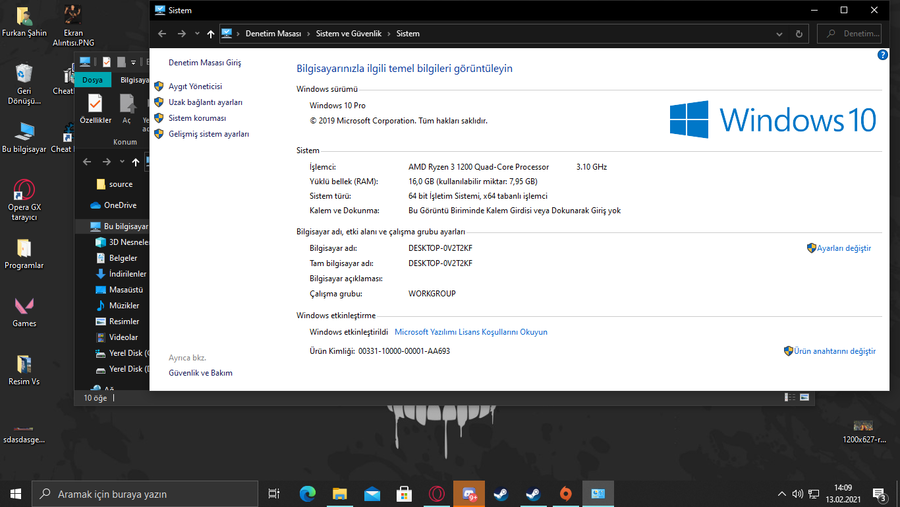The height and width of the screenshot is (507, 900).
Task: Click the refresh button in address bar
Action: [x=799, y=34]
